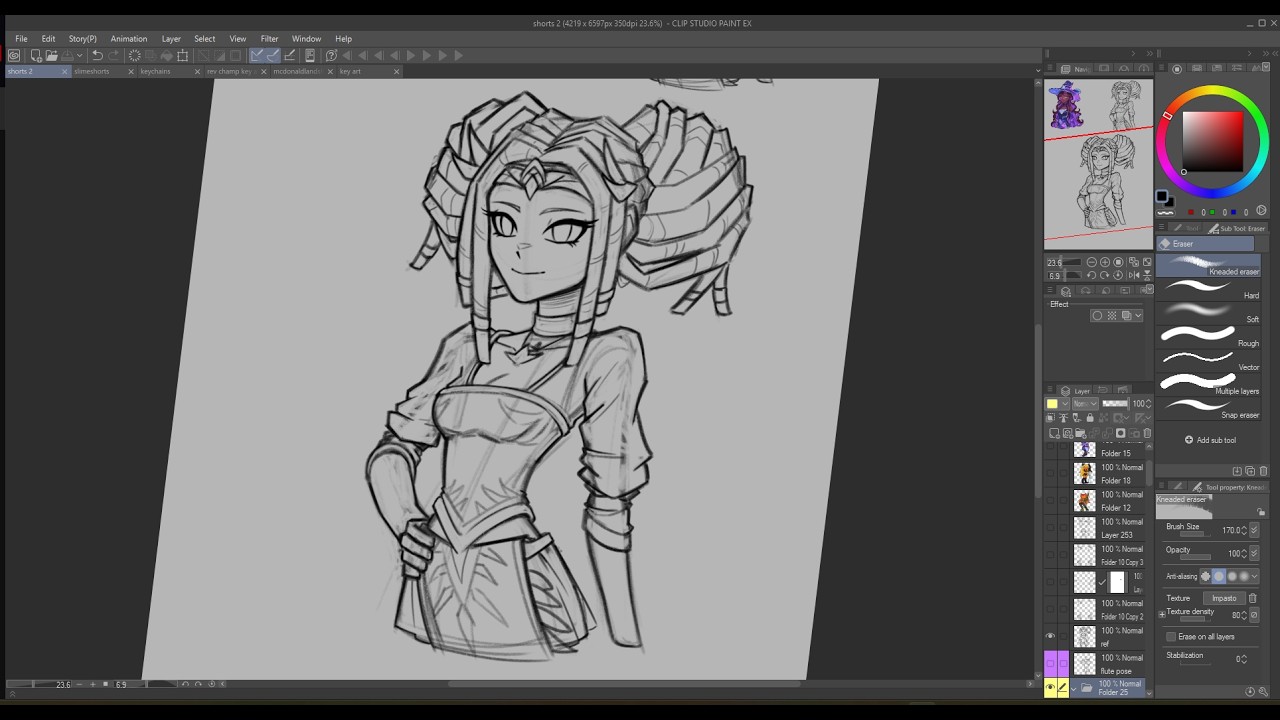Toggle Lock Layer icon in Layer panel

pyautogui.click(x=1090, y=418)
